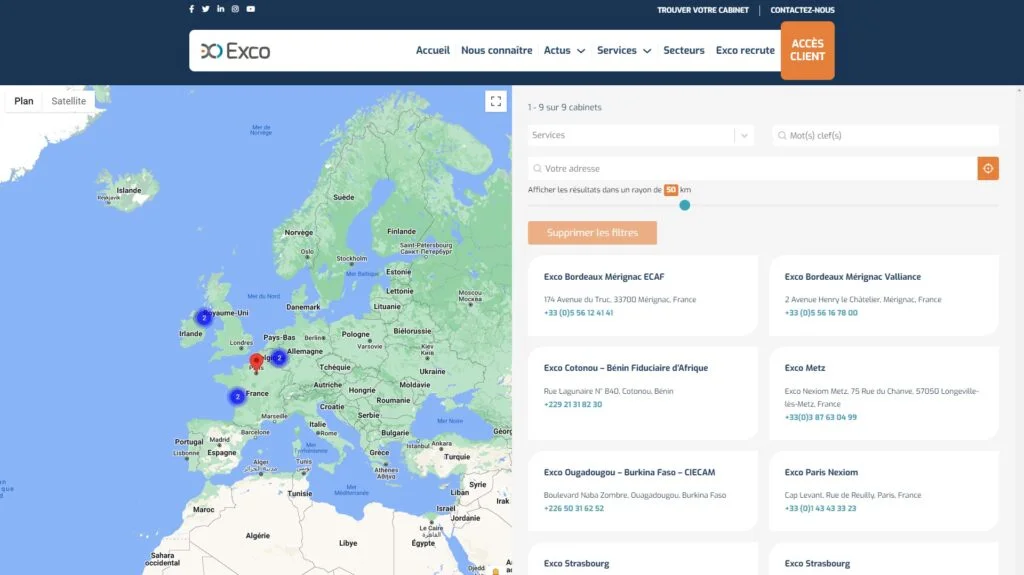The width and height of the screenshot is (1024, 575).
Task: Expand the Services nav menu
Action: (624, 50)
